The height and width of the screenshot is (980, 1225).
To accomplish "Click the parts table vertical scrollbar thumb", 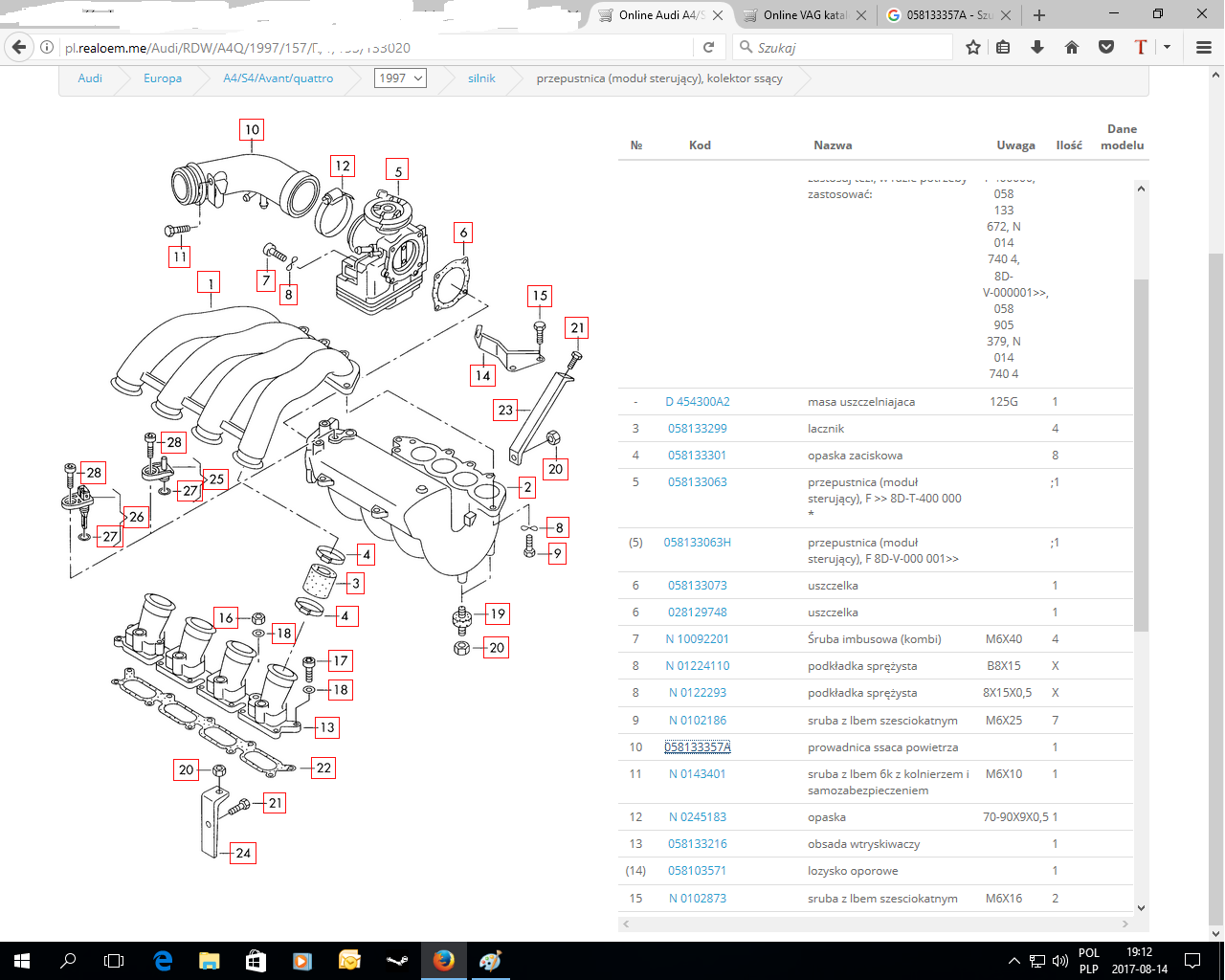I will (1141, 455).
